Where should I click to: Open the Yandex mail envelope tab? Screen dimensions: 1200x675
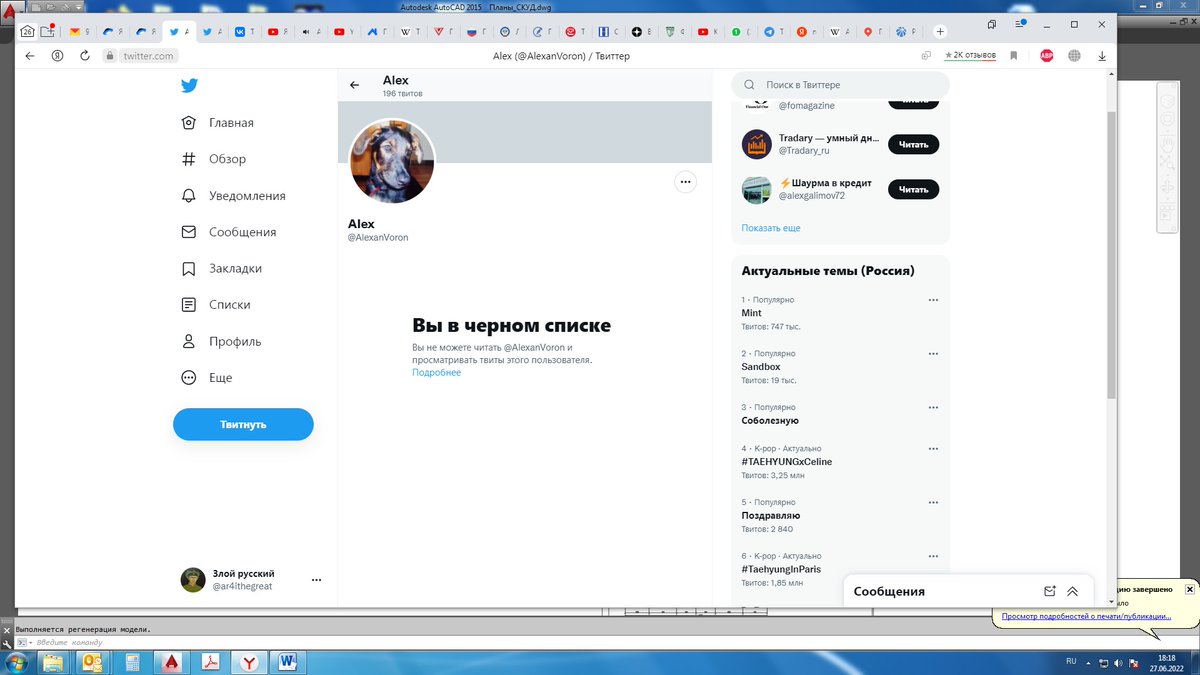tap(79, 32)
